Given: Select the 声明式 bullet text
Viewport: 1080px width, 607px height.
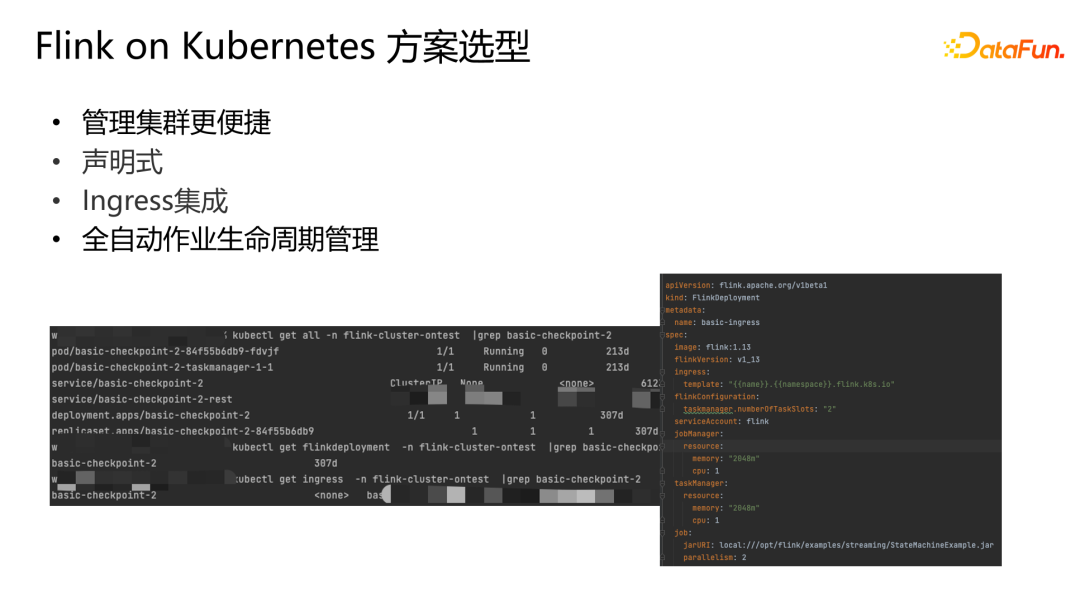Looking at the screenshot, I should (122, 162).
